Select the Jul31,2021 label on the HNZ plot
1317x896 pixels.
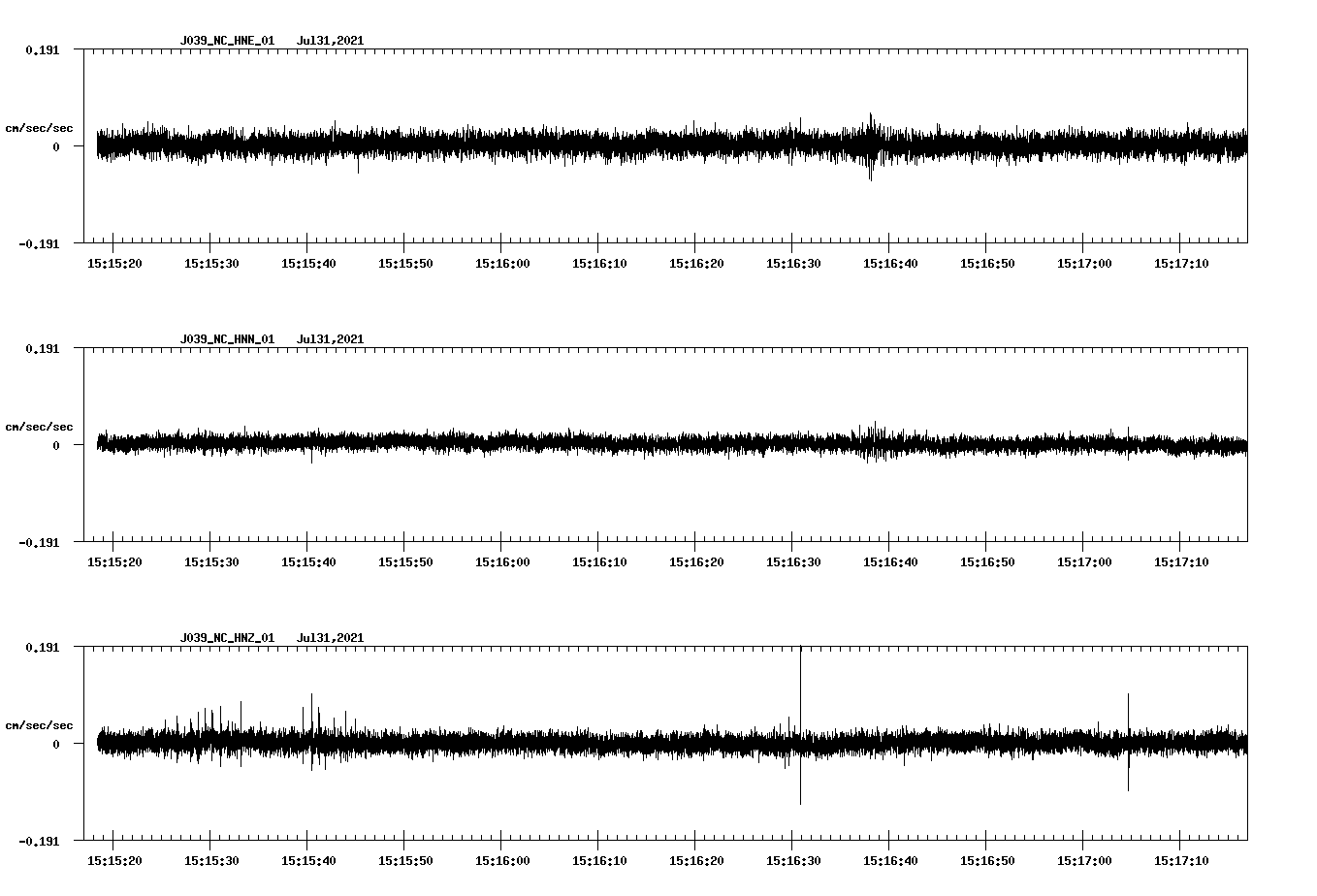331,638
